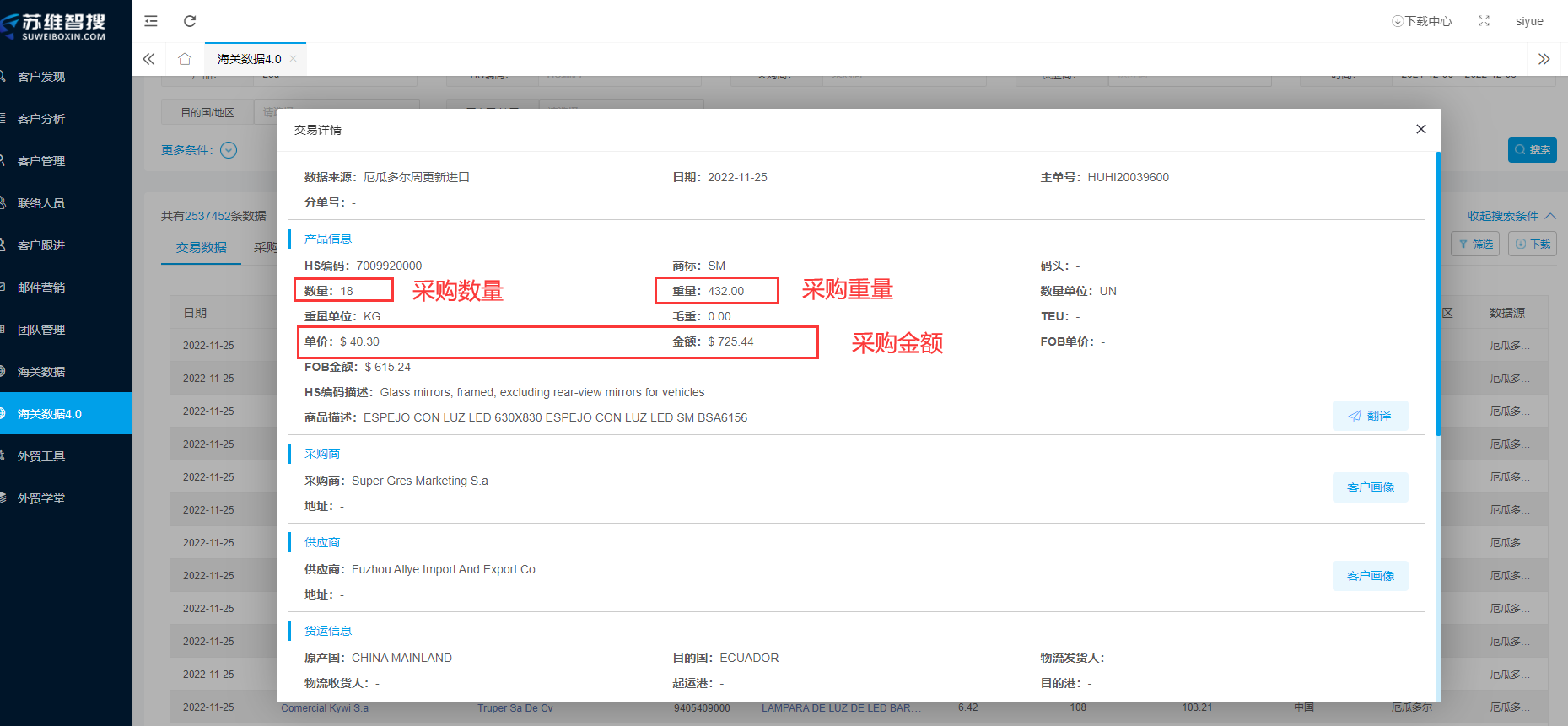Go to home tab icon
The image size is (1568, 726).
185,59
